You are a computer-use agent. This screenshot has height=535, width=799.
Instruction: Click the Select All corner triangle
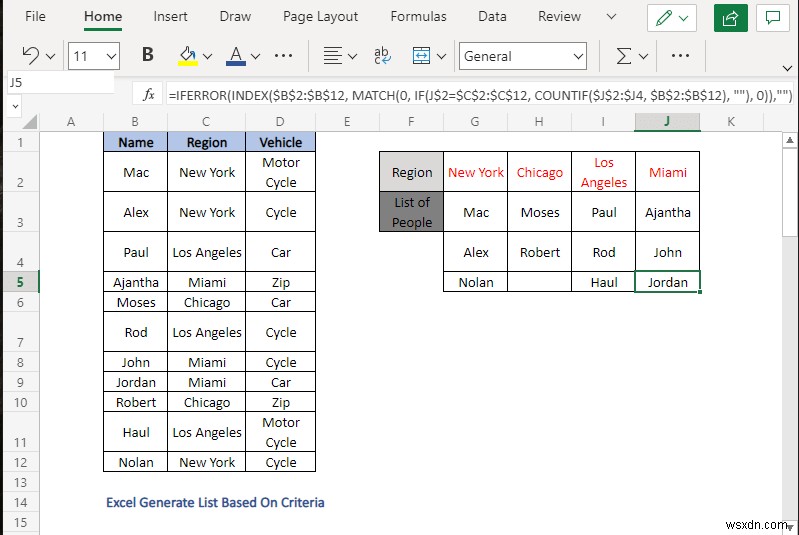coord(31,122)
